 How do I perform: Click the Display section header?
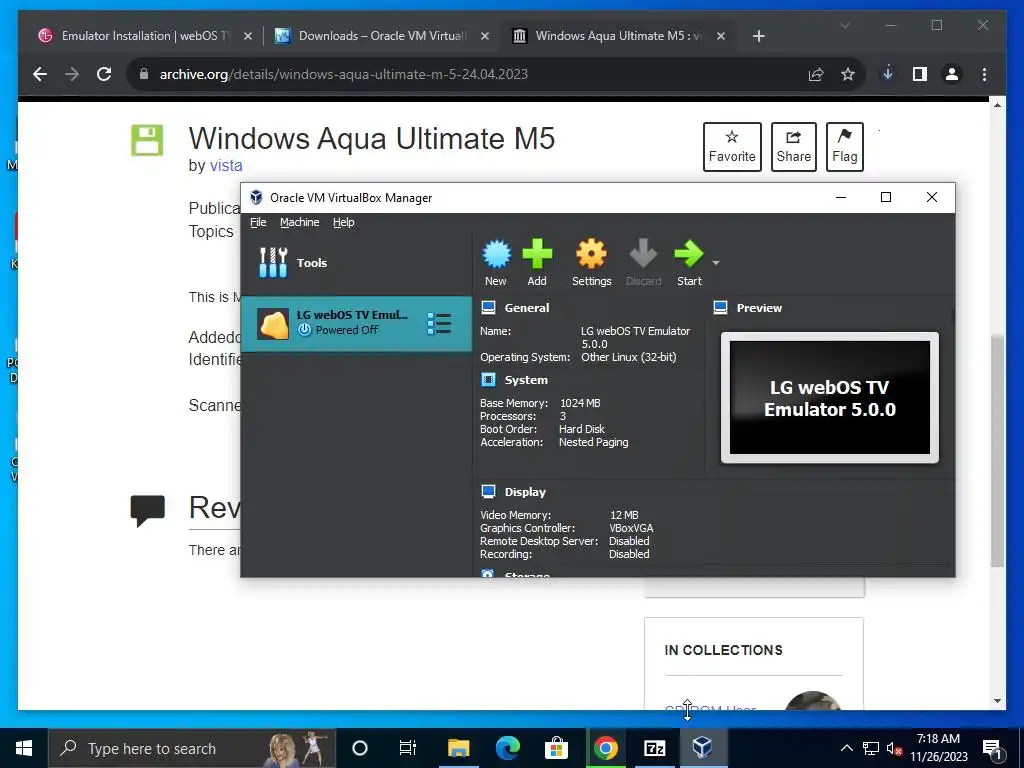pos(525,492)
